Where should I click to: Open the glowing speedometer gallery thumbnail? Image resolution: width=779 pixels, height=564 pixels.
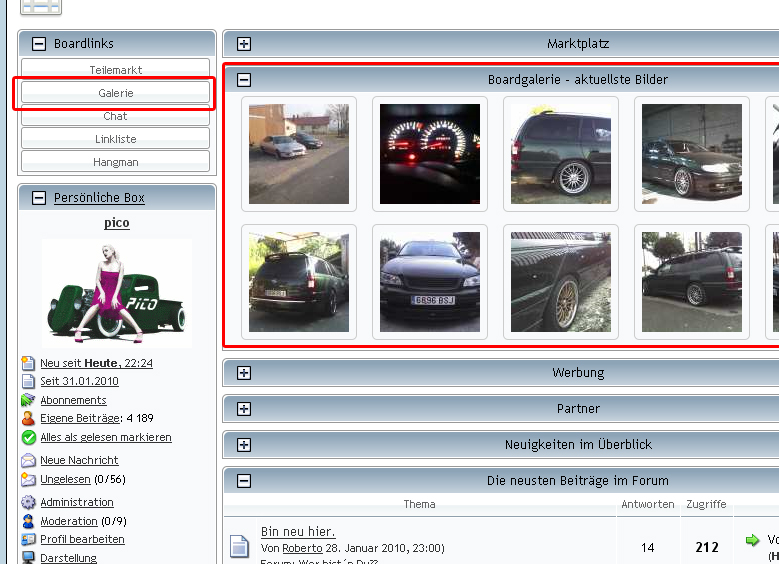pos(430,154)
